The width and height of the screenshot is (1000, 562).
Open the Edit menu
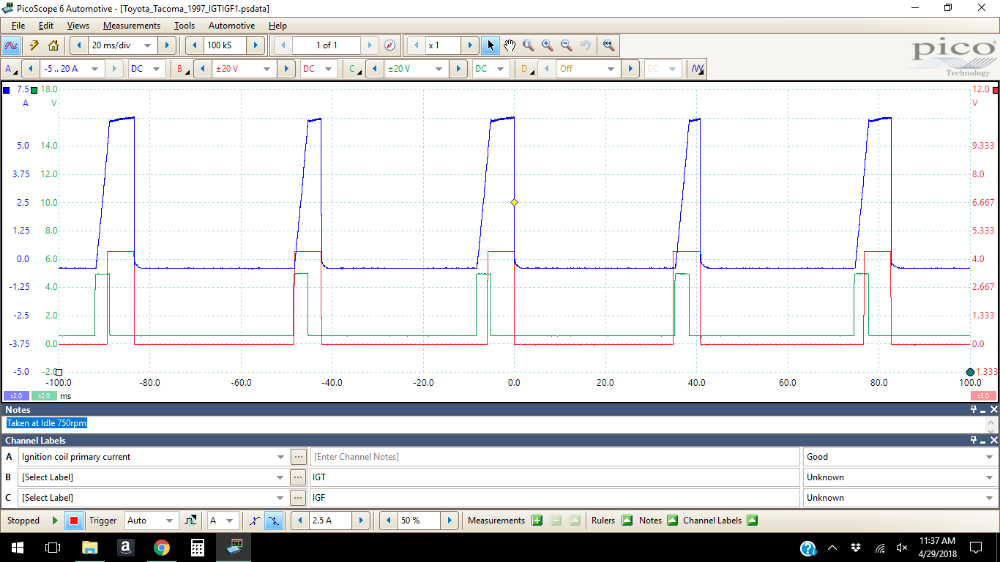[x=46, y=26]
